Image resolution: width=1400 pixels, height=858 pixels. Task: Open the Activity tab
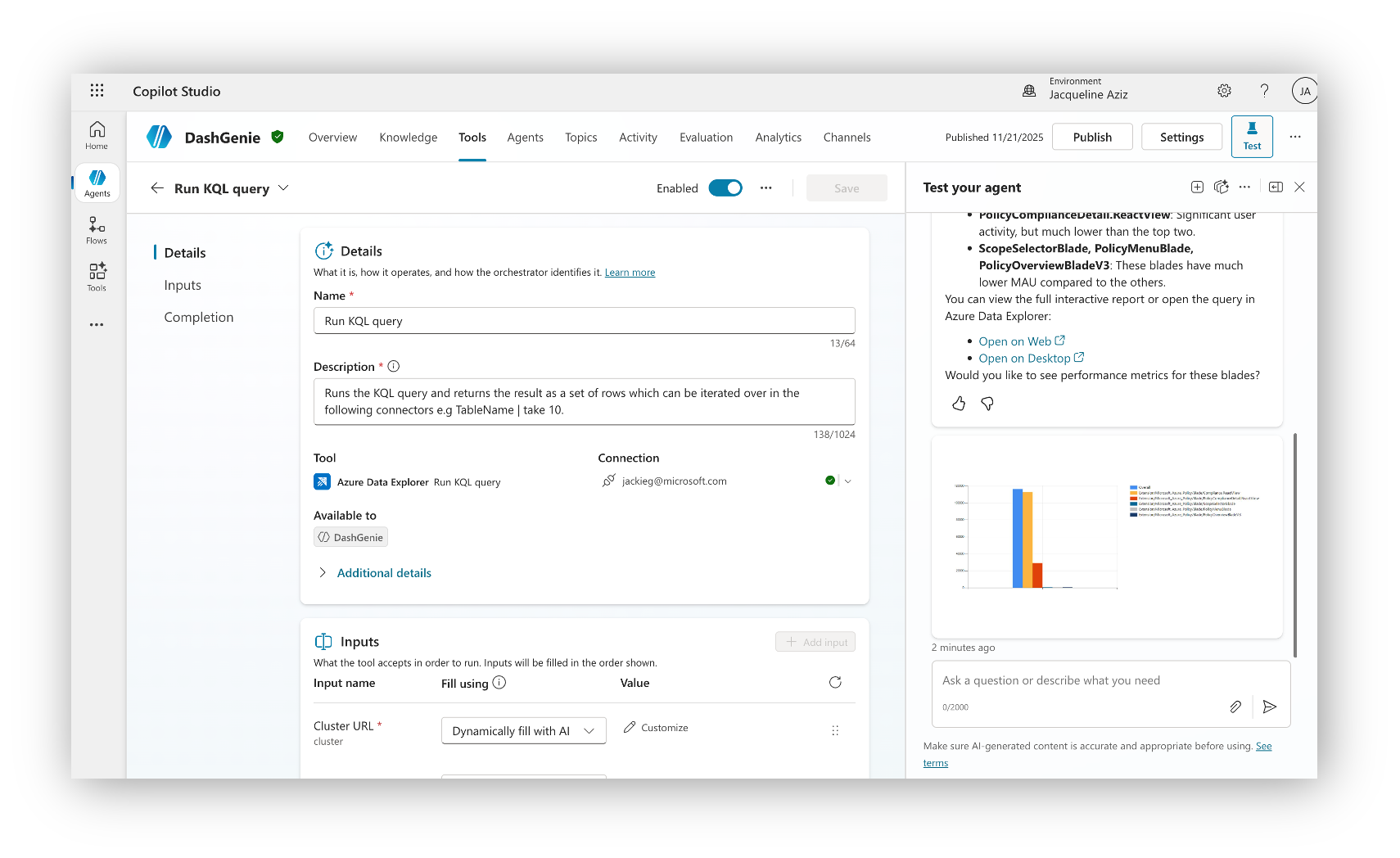coord(638,138)
